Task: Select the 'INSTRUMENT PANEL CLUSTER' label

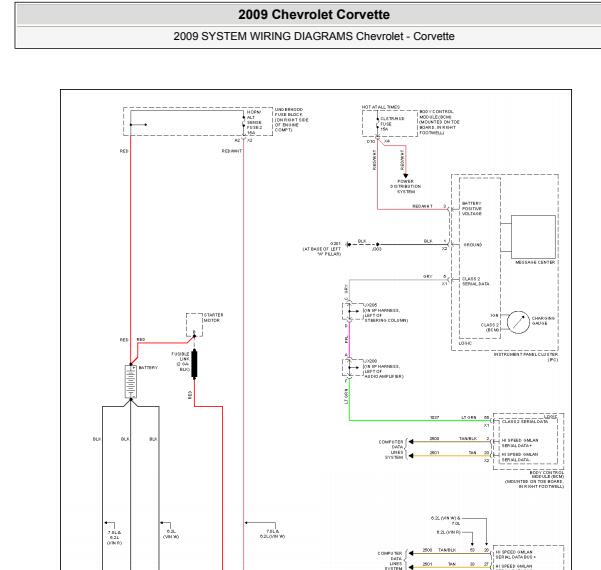Action: pos(526,357)
